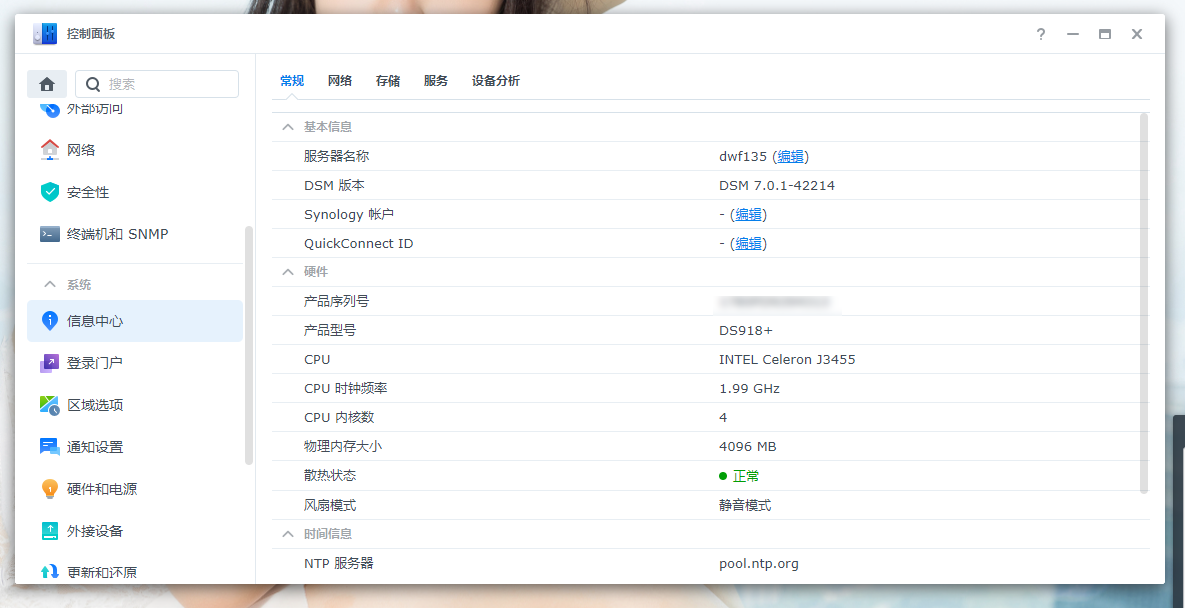This screenshot has width=1185, height=608.
Task: Open Security (安全性) shield icon
Action: [x=49, y=192]
